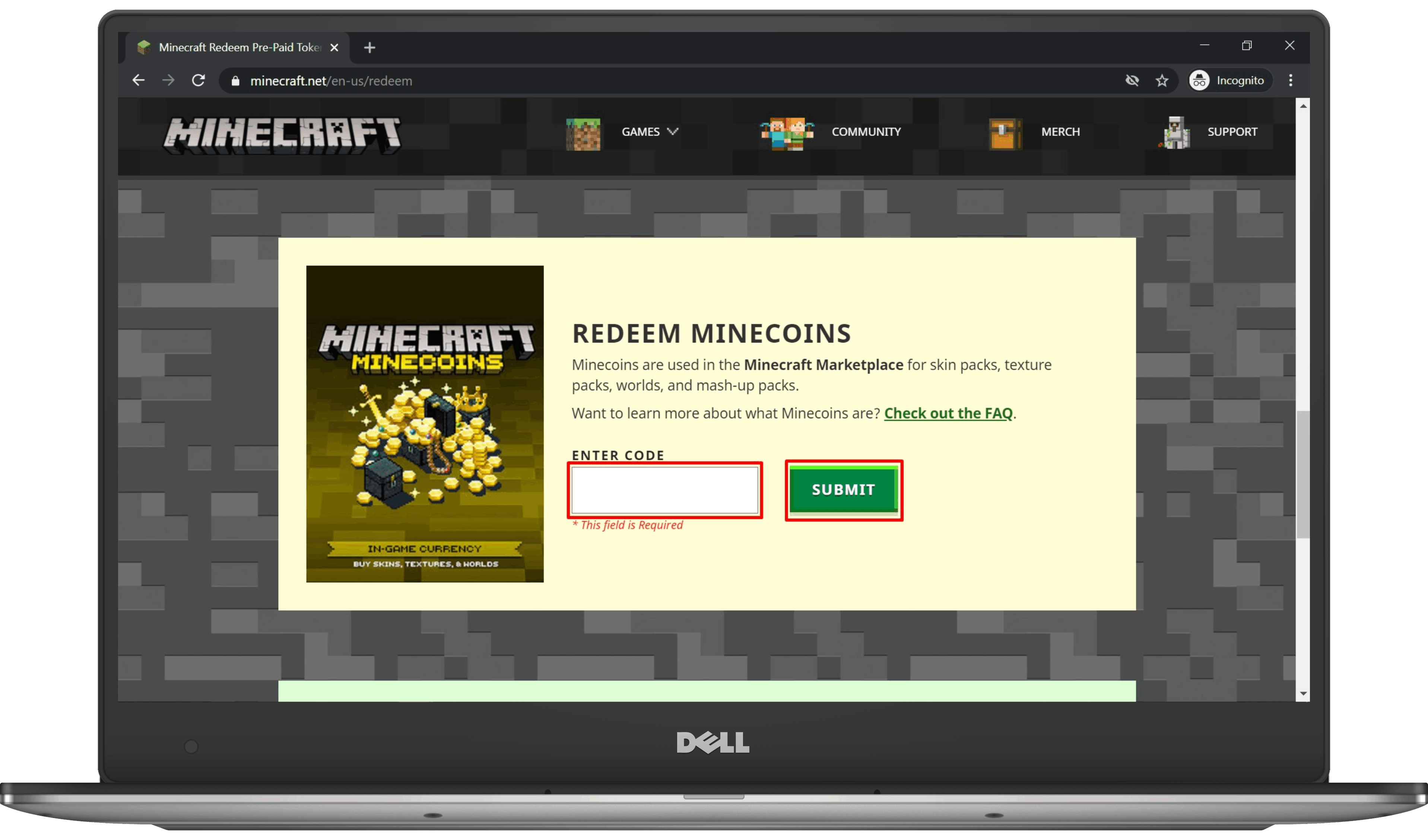1428x840 pixels.
Task: Click the scrollbar down arrow
Action: click(1304, 693)
